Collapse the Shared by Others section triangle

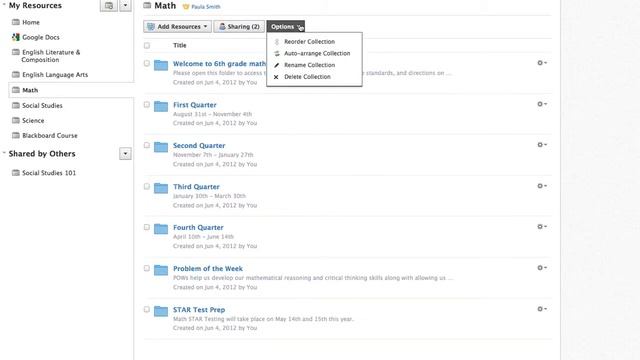click(x=4, y=153)
